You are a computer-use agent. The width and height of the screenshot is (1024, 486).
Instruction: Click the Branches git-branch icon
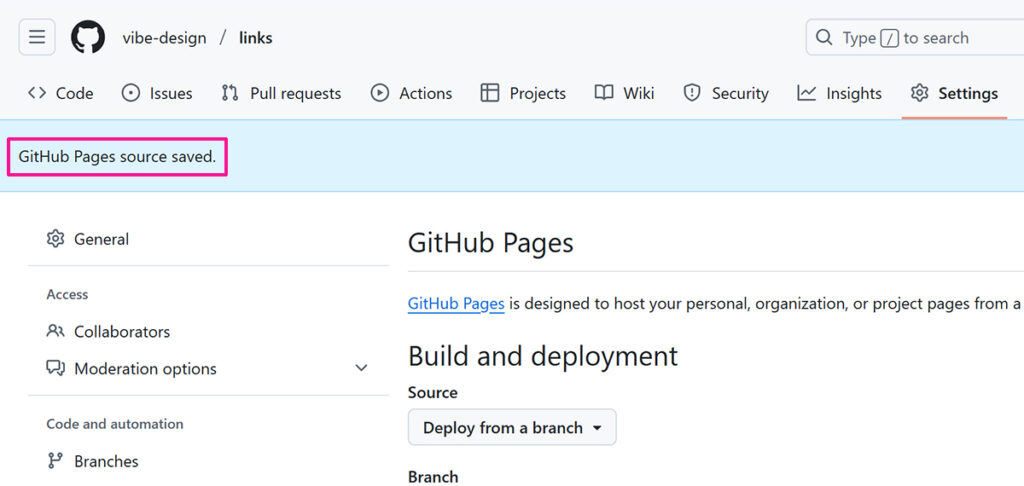tap(56, 461)
